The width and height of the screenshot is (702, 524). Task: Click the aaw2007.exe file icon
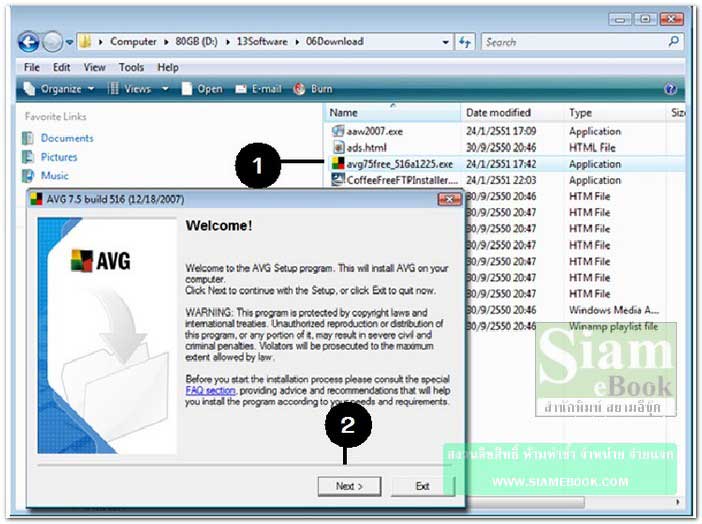coord(338,131)
